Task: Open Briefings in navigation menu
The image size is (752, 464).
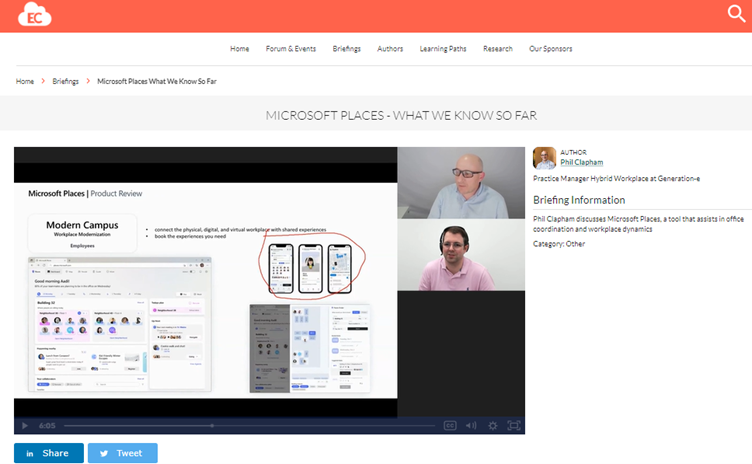Action: (x=346, y=49)
